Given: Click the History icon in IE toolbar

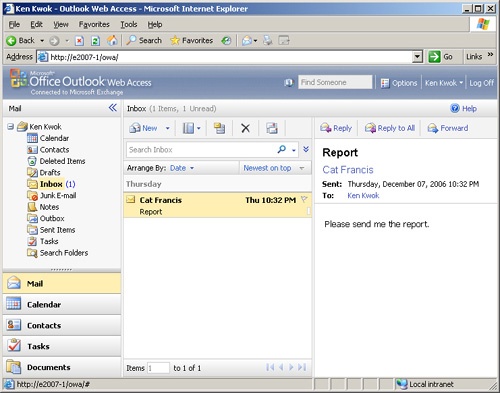Looking at the screenshot, I should coord(226,41).
